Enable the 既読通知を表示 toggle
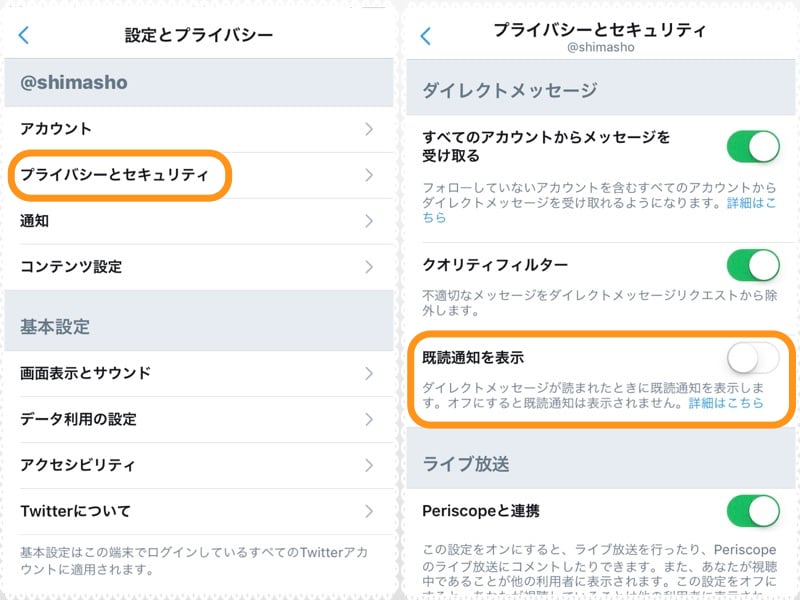Image resolution: width=800 pixels, height=600 pixels. pyautogui.click(x=753, y=355)
